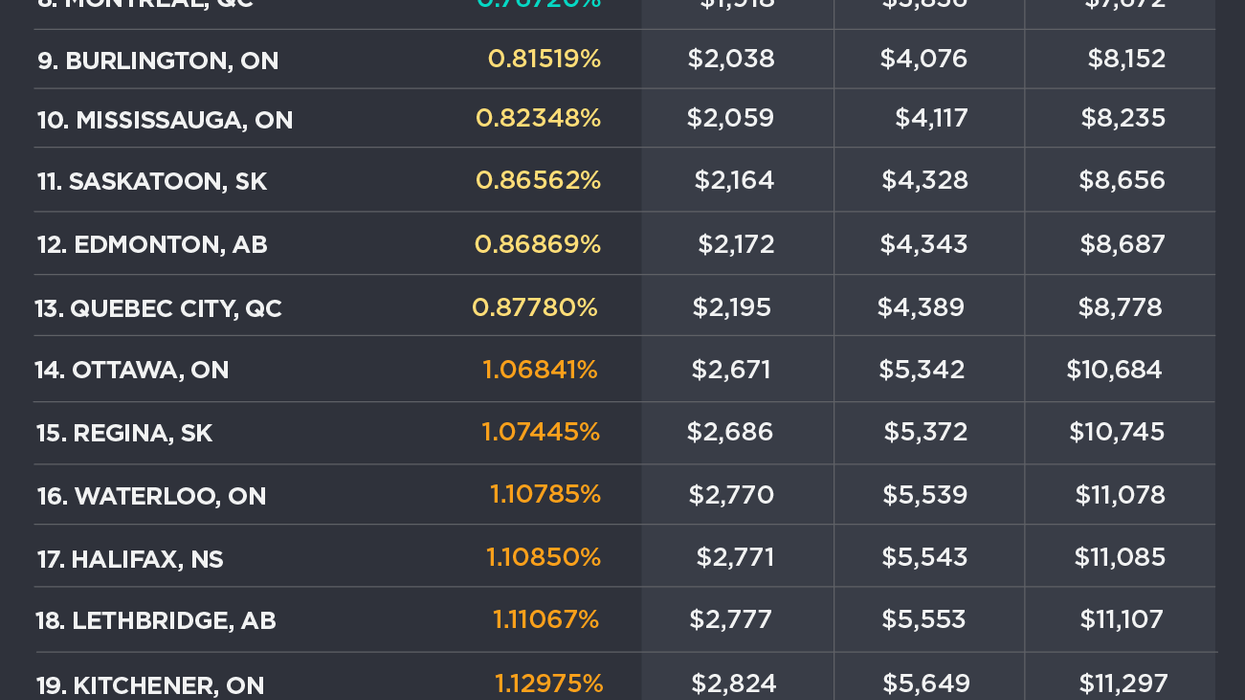Viewport: 1245px width, 700px height.
Task: Click the Halifax, NS row label
Action: coord(130,559)
